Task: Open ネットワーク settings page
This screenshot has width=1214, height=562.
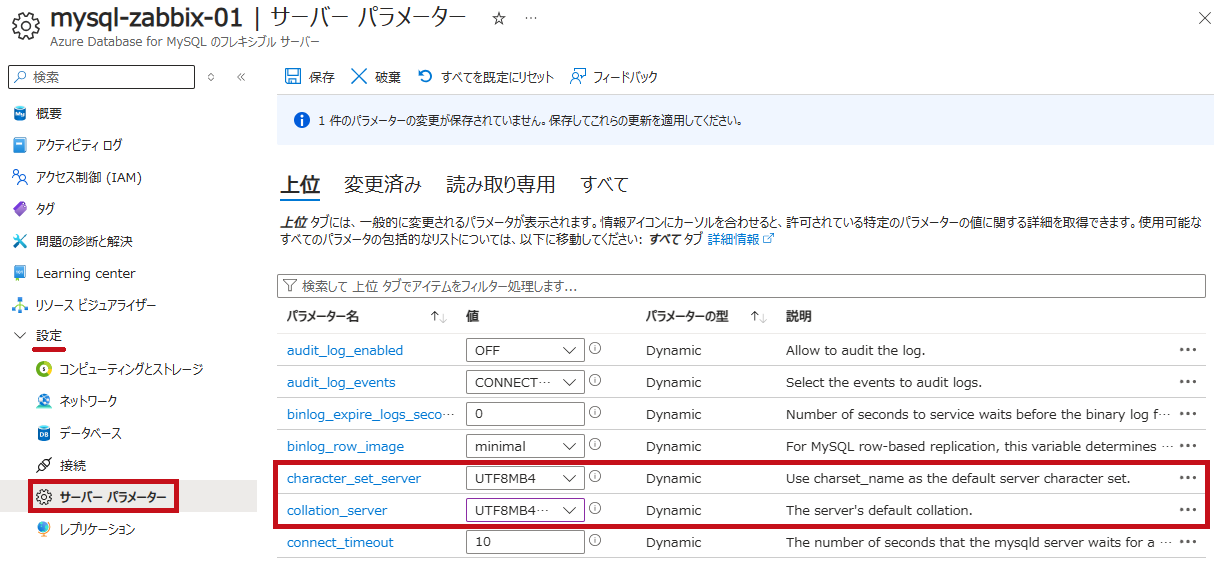Action: pos(88,401)
